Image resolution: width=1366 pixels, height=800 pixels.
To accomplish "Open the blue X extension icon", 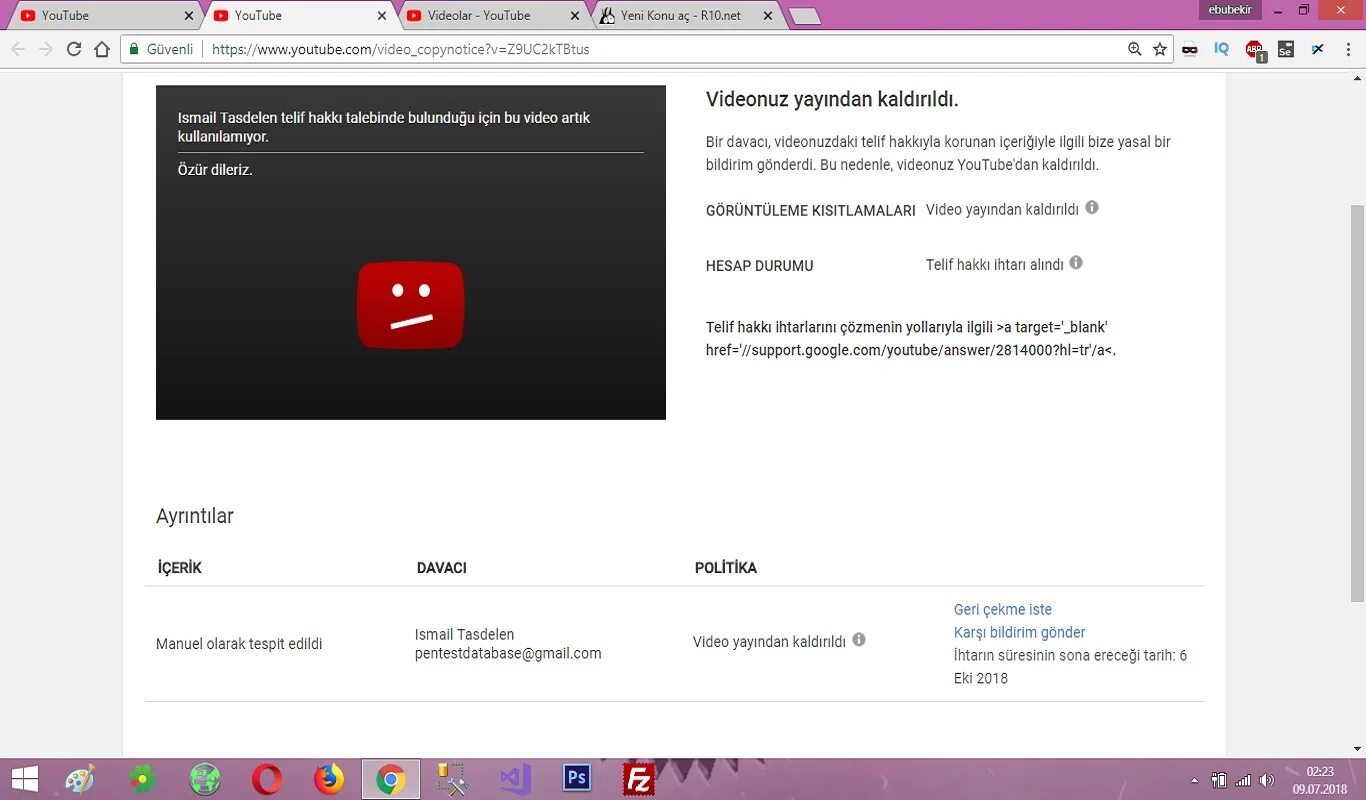I will point(1318,49).
